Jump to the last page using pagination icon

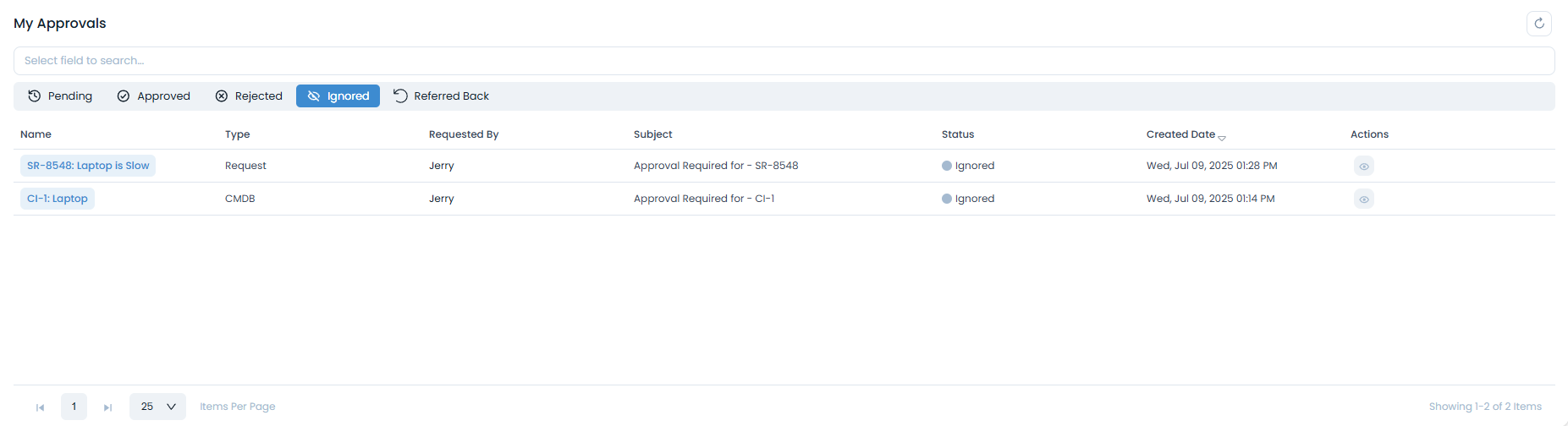107,407
